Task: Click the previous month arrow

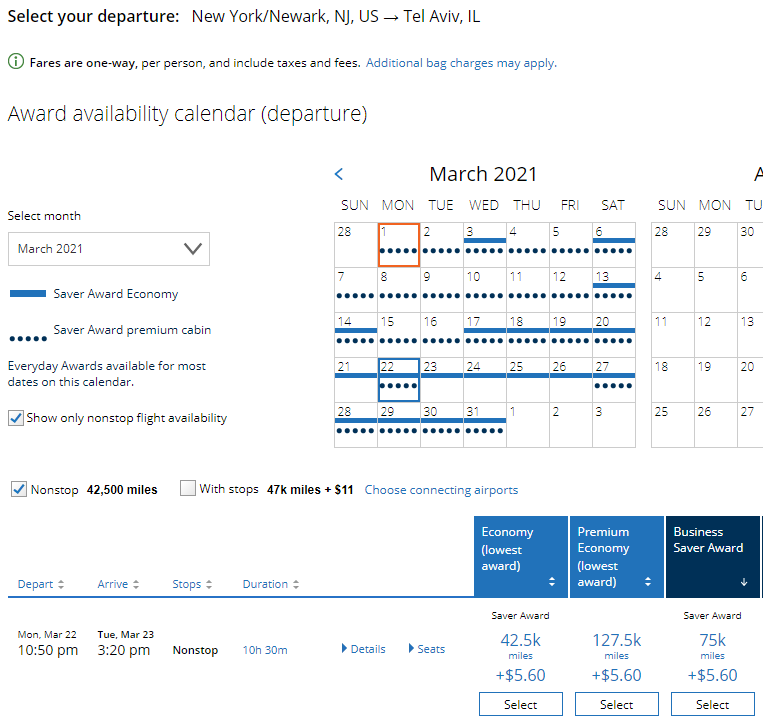Action: (x=339, y=174)
